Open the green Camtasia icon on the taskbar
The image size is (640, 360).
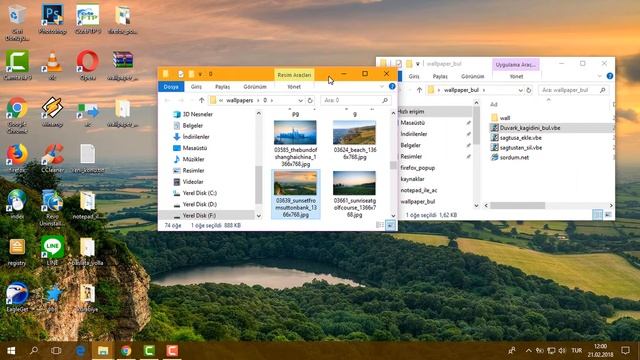[149, 351]
